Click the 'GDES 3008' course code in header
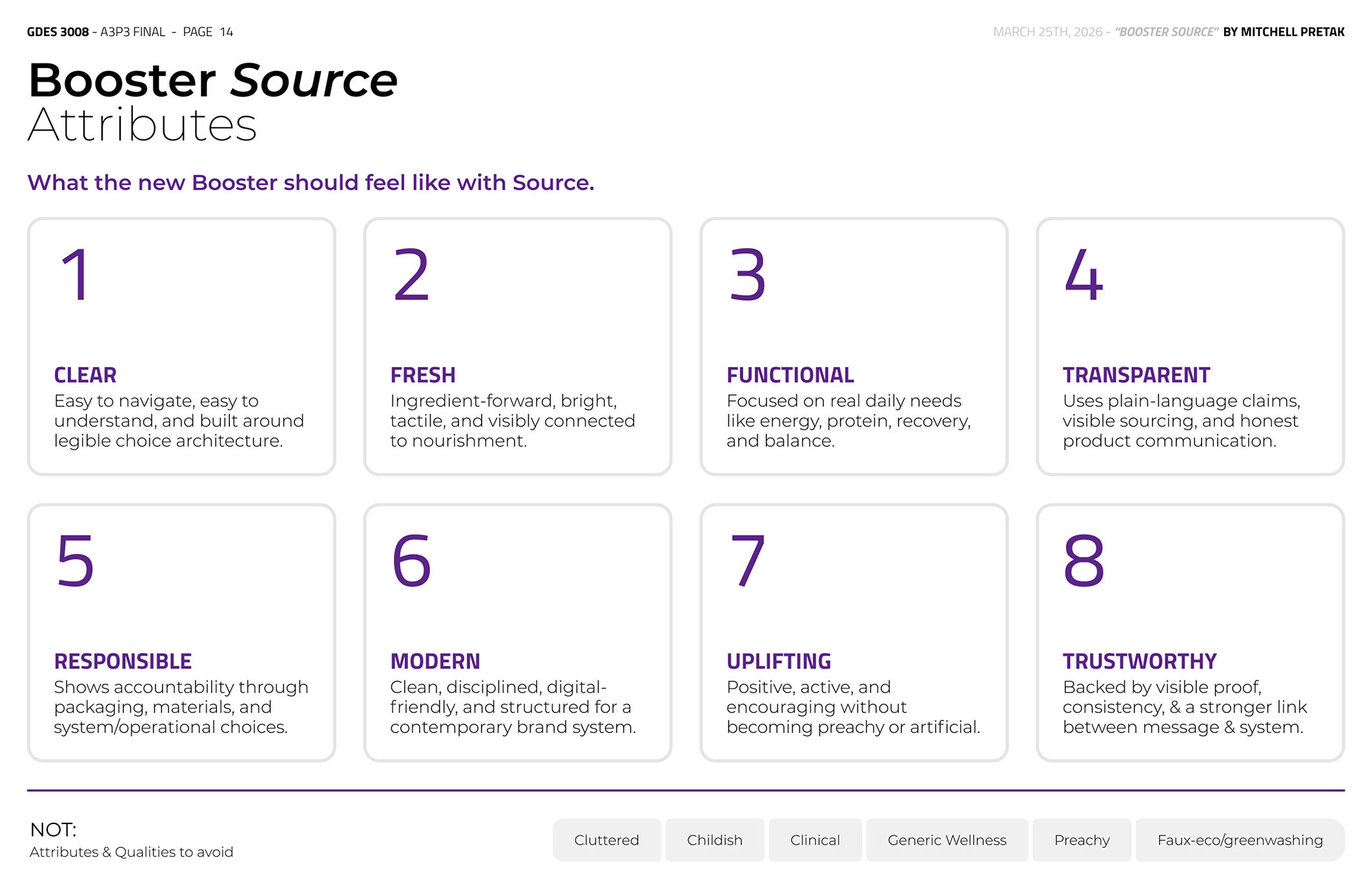This screenshot has height=888, width=1372. (57, 32)
